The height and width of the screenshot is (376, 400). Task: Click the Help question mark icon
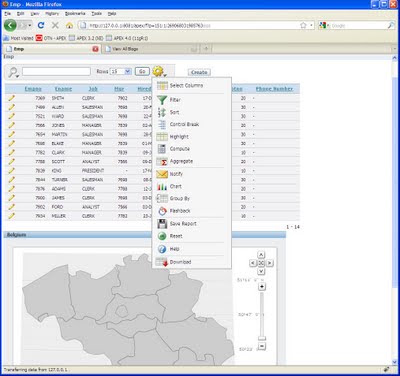162,249
